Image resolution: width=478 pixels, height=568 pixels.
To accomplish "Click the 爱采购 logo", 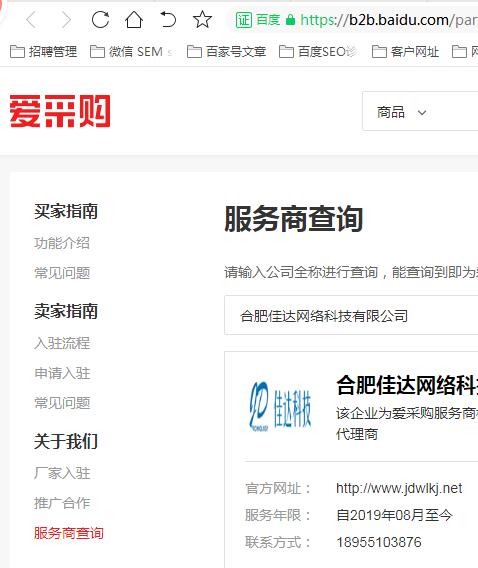I will tap(60, 111).
